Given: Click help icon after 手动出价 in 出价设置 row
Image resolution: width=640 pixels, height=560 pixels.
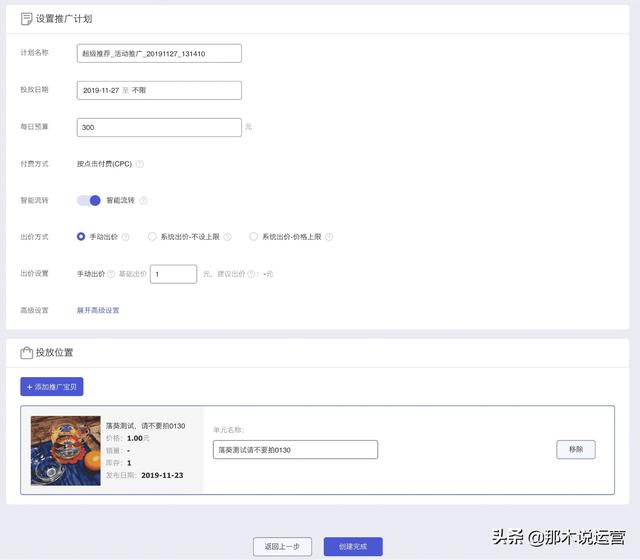Looking at the screenshot, I should [x=111, y=274].
